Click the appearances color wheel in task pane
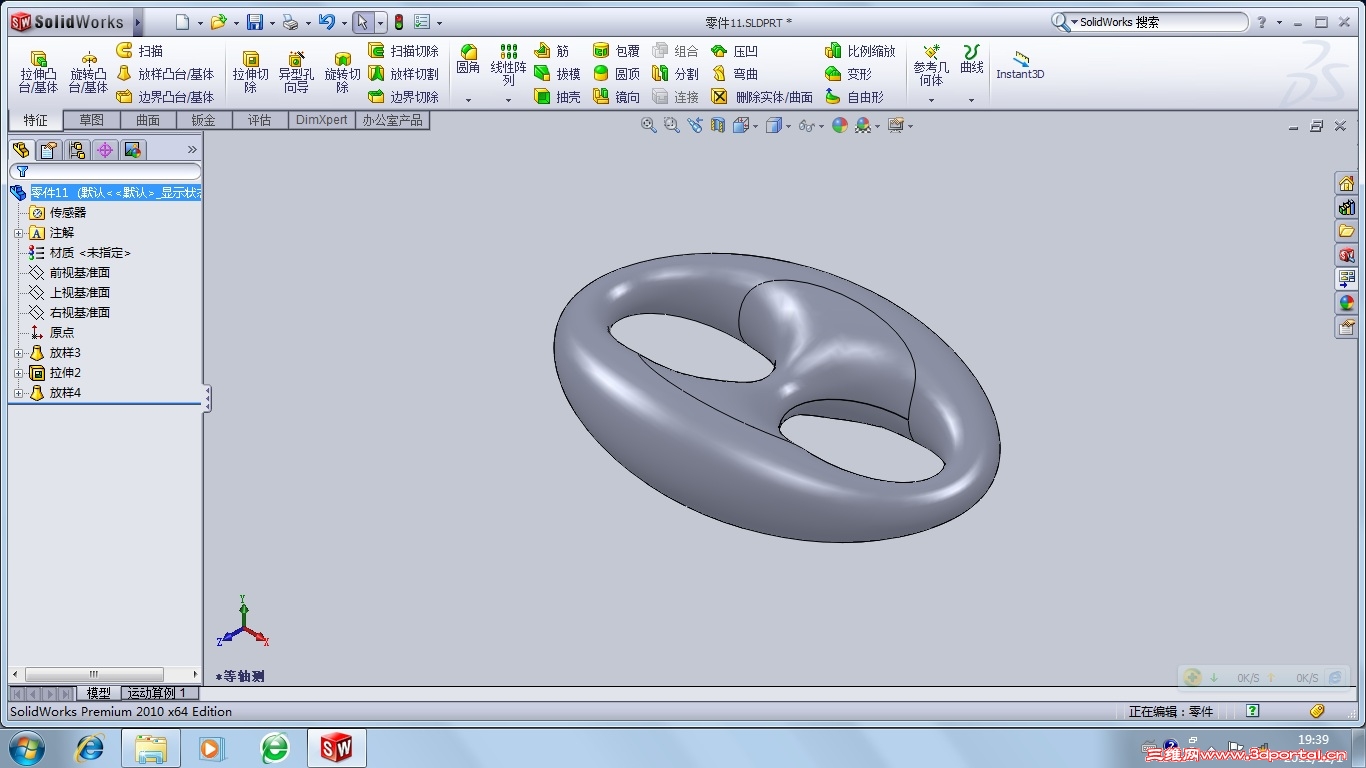The image size is (1366, 768). coord(1347,303)
